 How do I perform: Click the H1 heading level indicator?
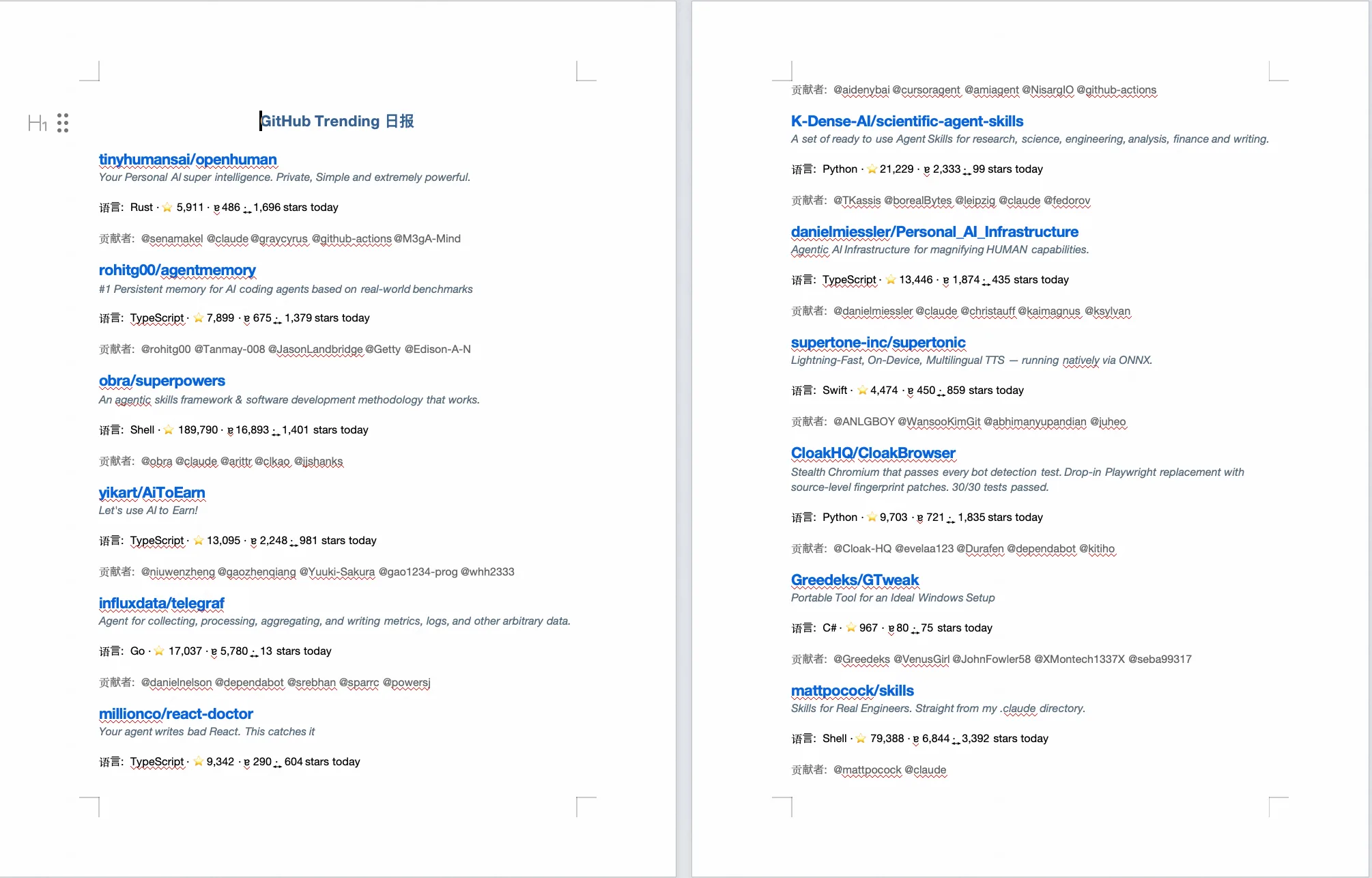tap(38, 123)
